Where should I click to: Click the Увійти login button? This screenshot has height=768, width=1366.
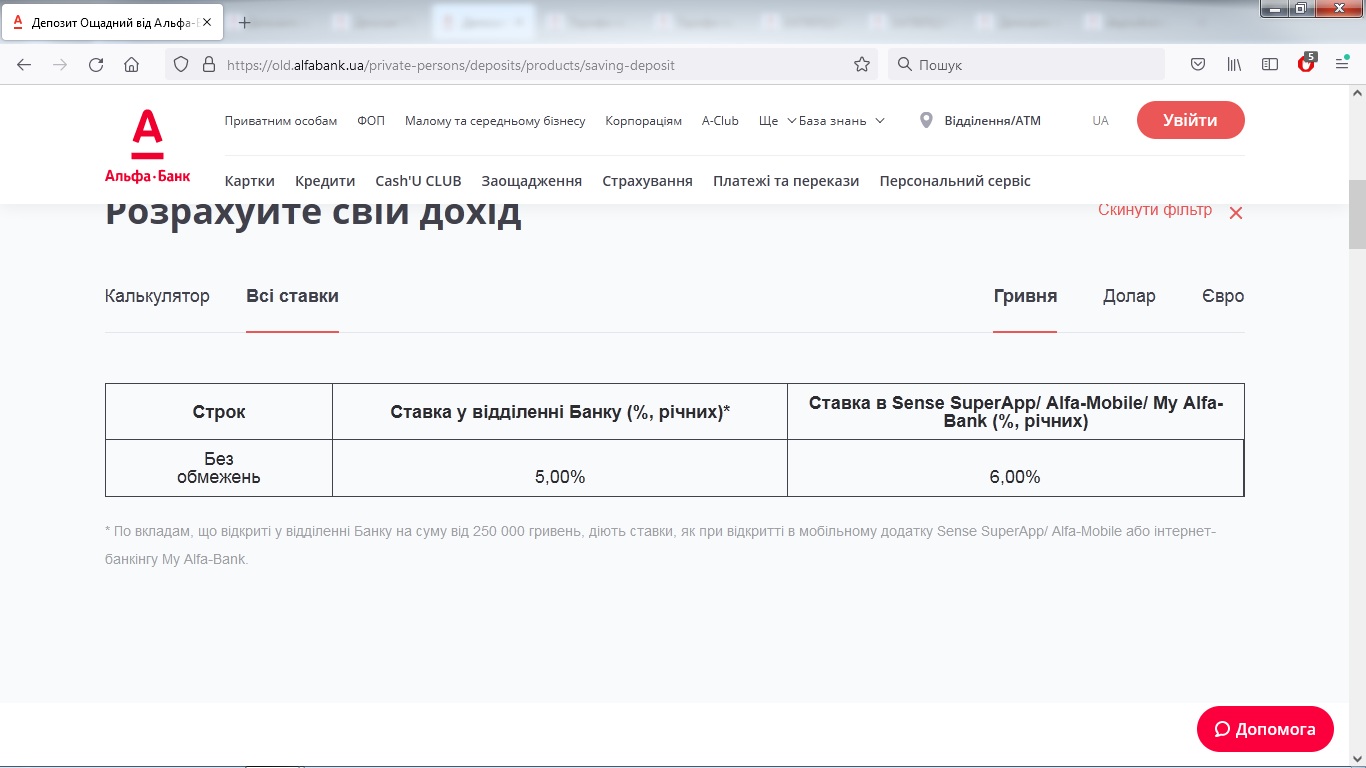click(1190, 120)
